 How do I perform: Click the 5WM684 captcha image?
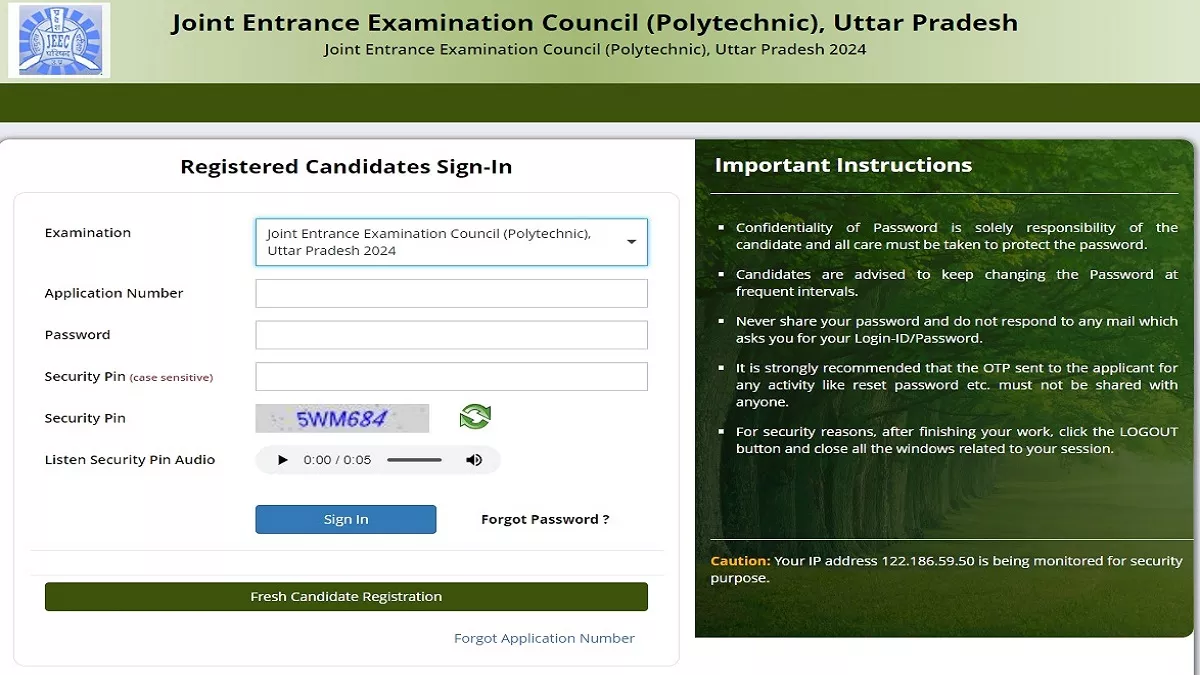click(342, 418)
